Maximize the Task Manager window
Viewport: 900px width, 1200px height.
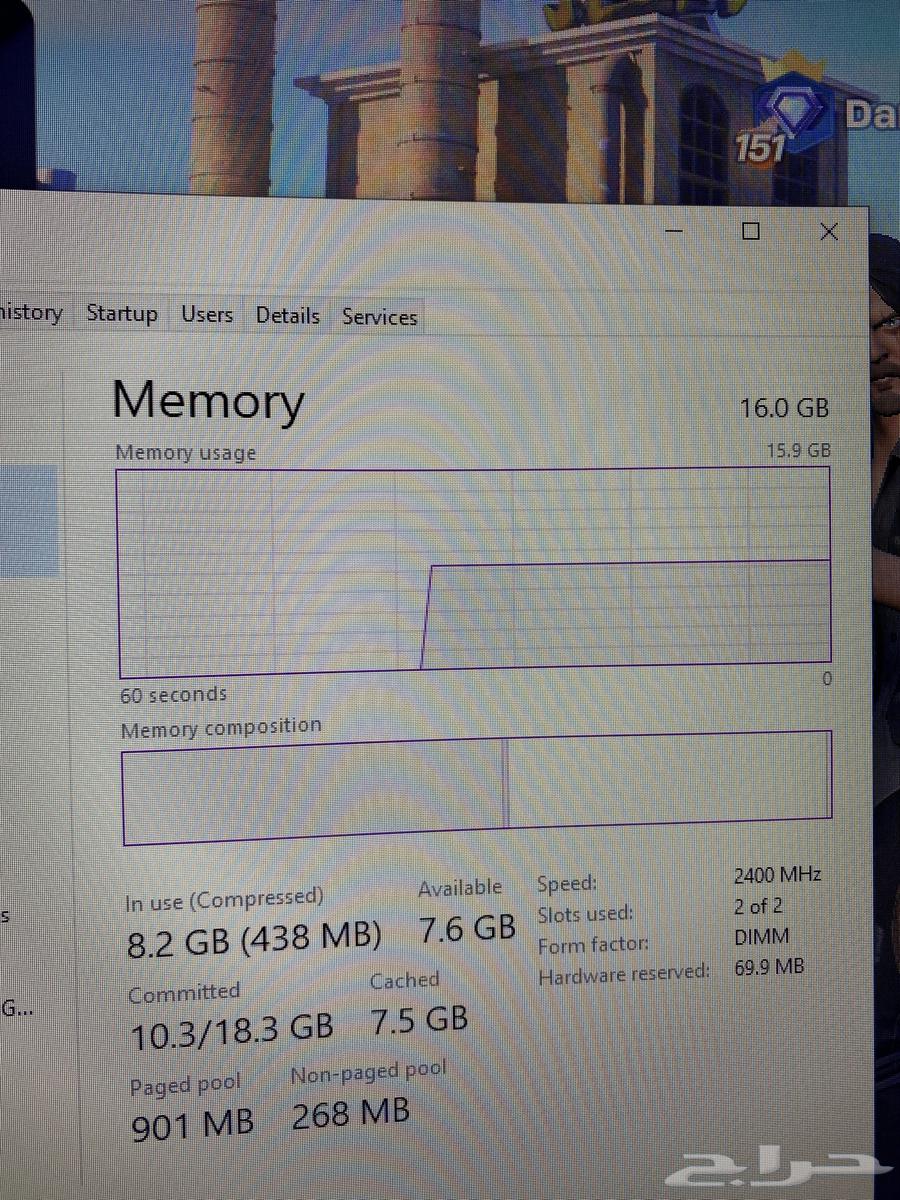pos(751,232)
